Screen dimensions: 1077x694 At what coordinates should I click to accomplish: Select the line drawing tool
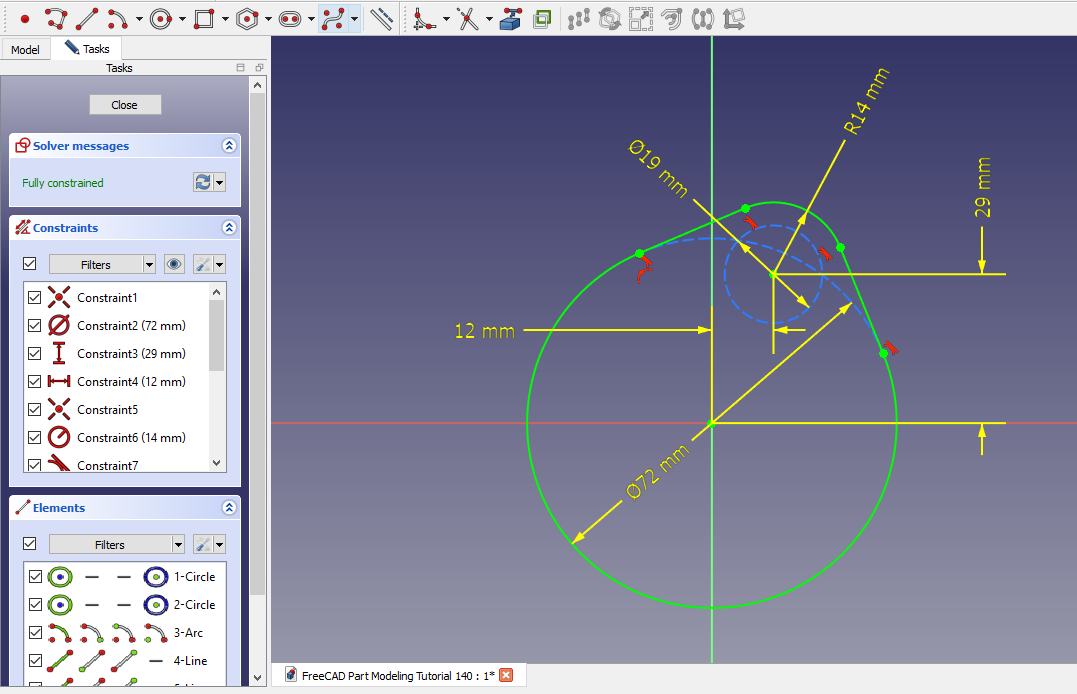coord(87,18)
